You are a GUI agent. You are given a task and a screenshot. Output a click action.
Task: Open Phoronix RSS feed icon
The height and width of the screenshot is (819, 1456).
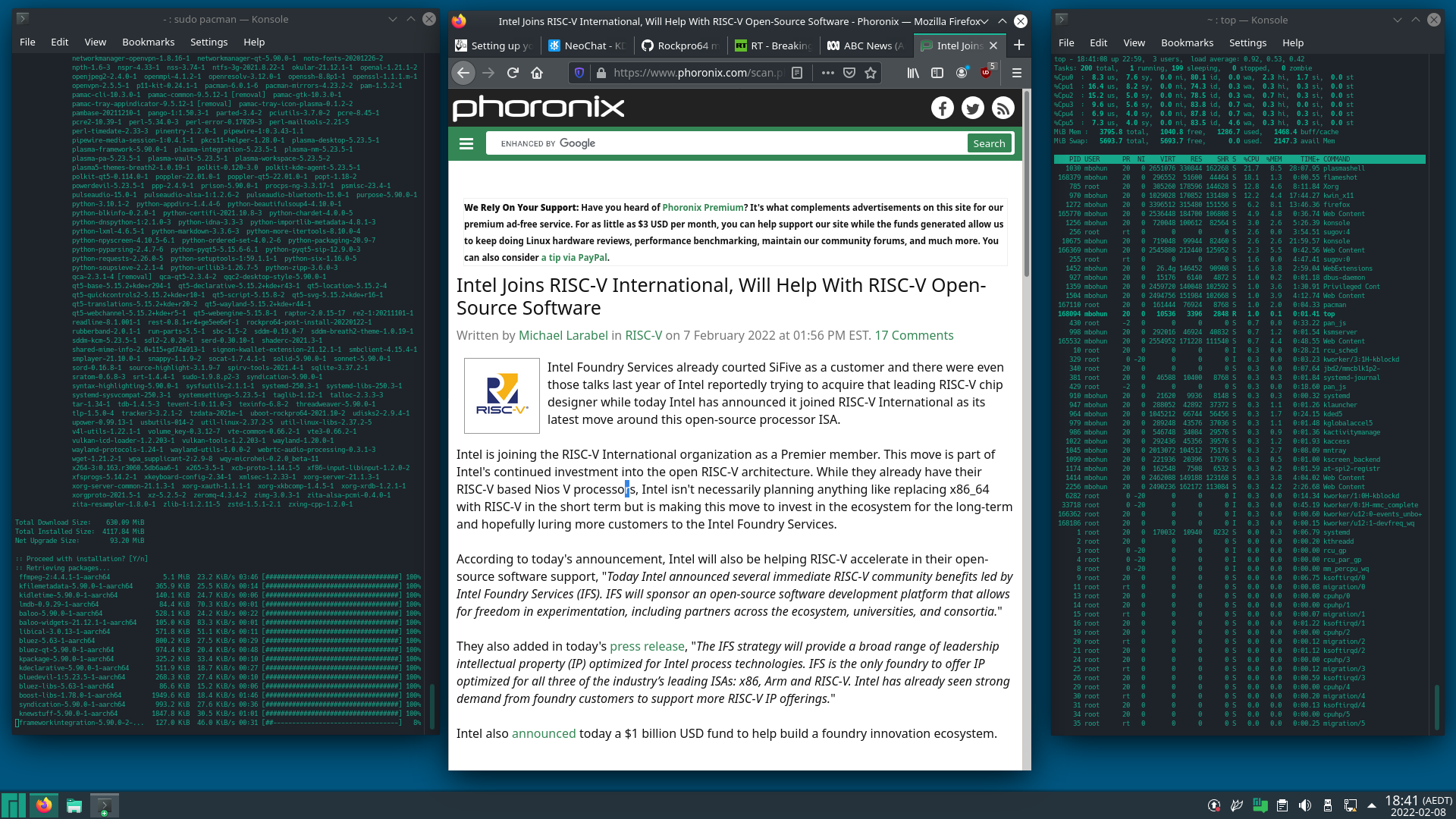[x=1003, y=108]
